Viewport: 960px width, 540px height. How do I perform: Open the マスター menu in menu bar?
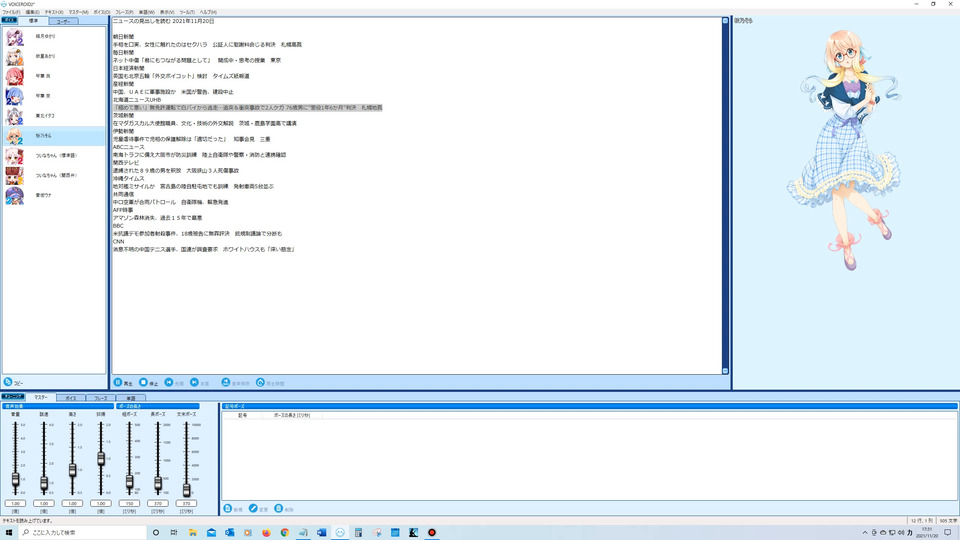click(78, 12)
